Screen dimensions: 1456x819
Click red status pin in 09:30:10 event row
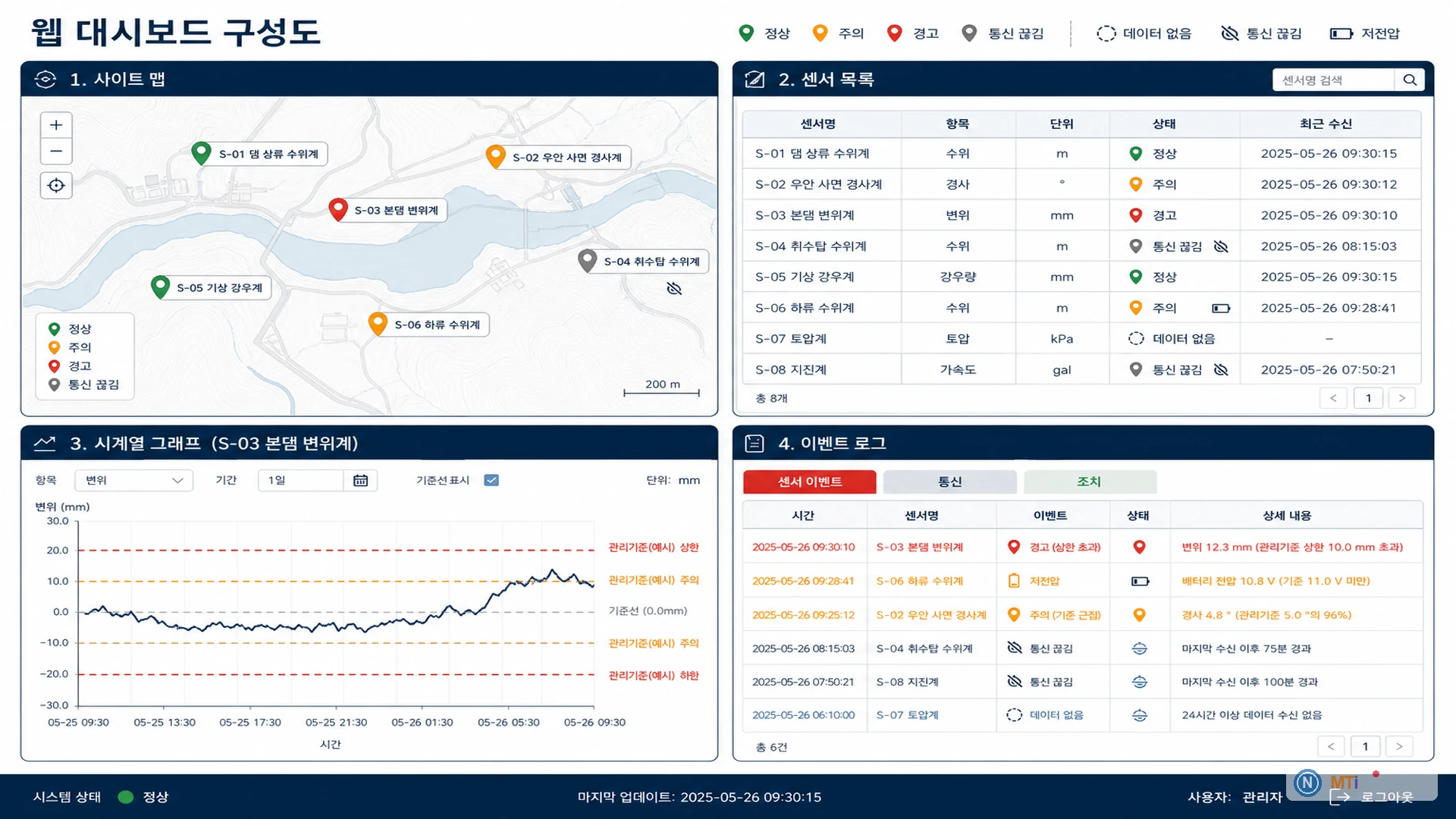point(1140,548)
